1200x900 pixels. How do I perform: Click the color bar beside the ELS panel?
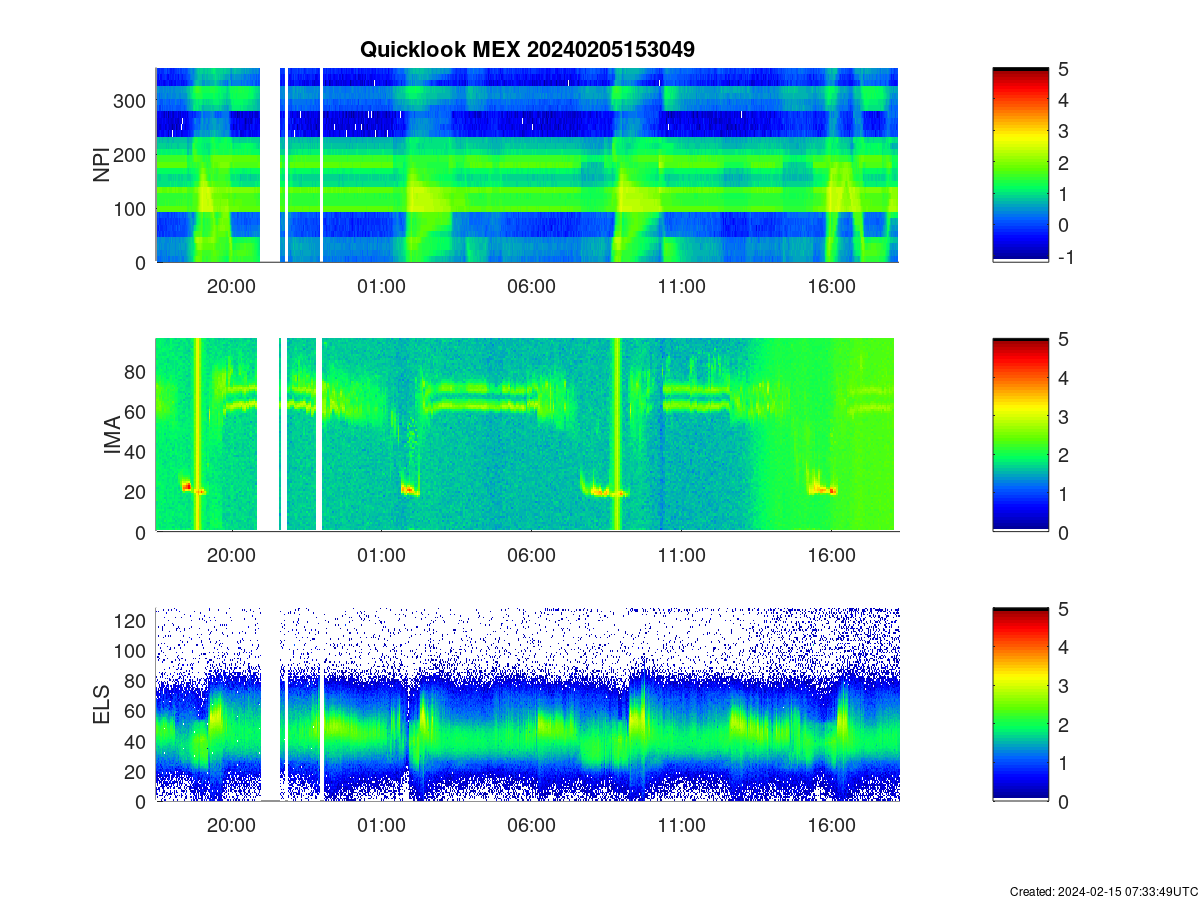click(1021, 704)
